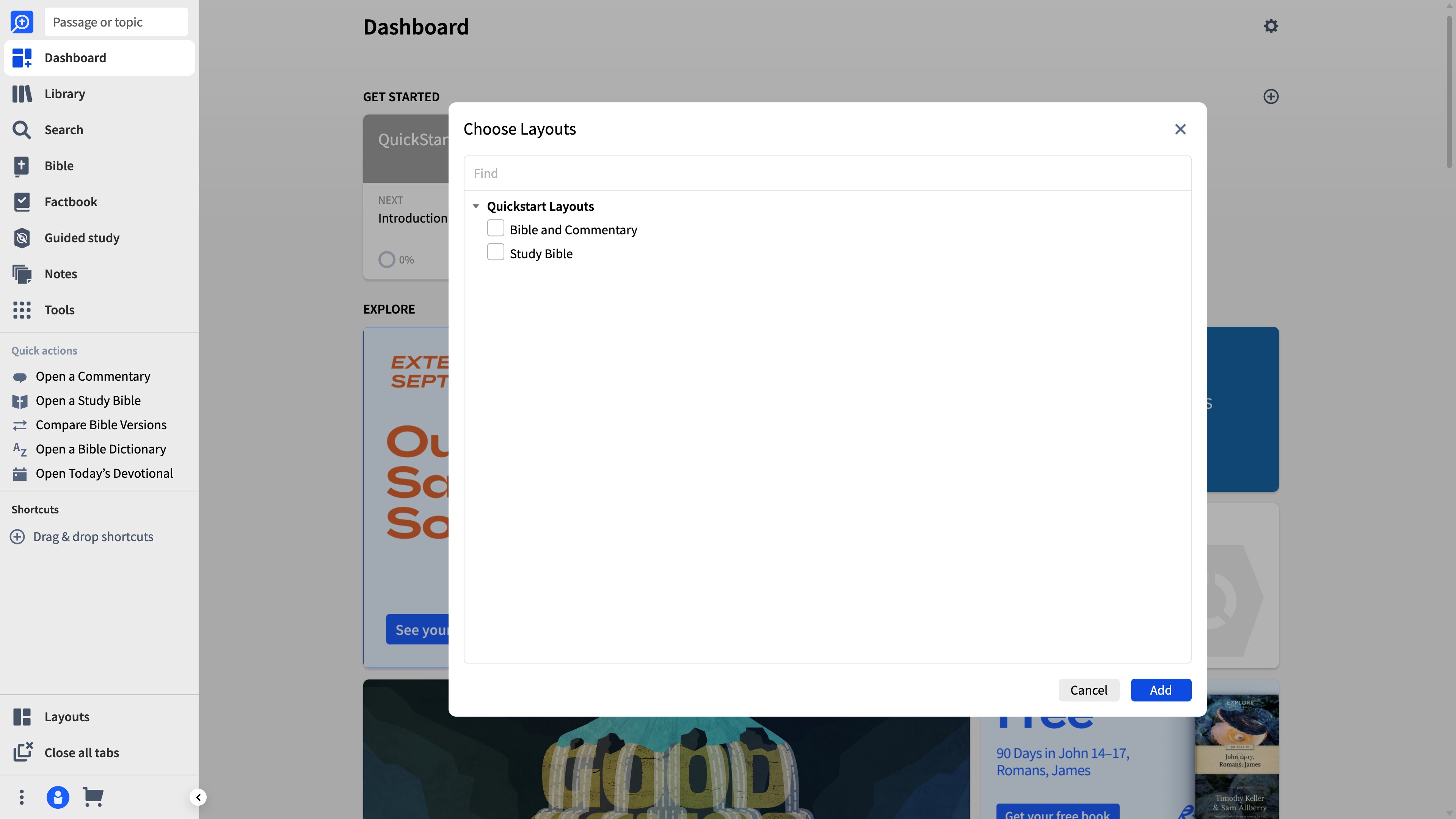This screenshot has width=1456, height=819.
Task: Open Dashboard settings gear icon
Action: point(1271,26)
